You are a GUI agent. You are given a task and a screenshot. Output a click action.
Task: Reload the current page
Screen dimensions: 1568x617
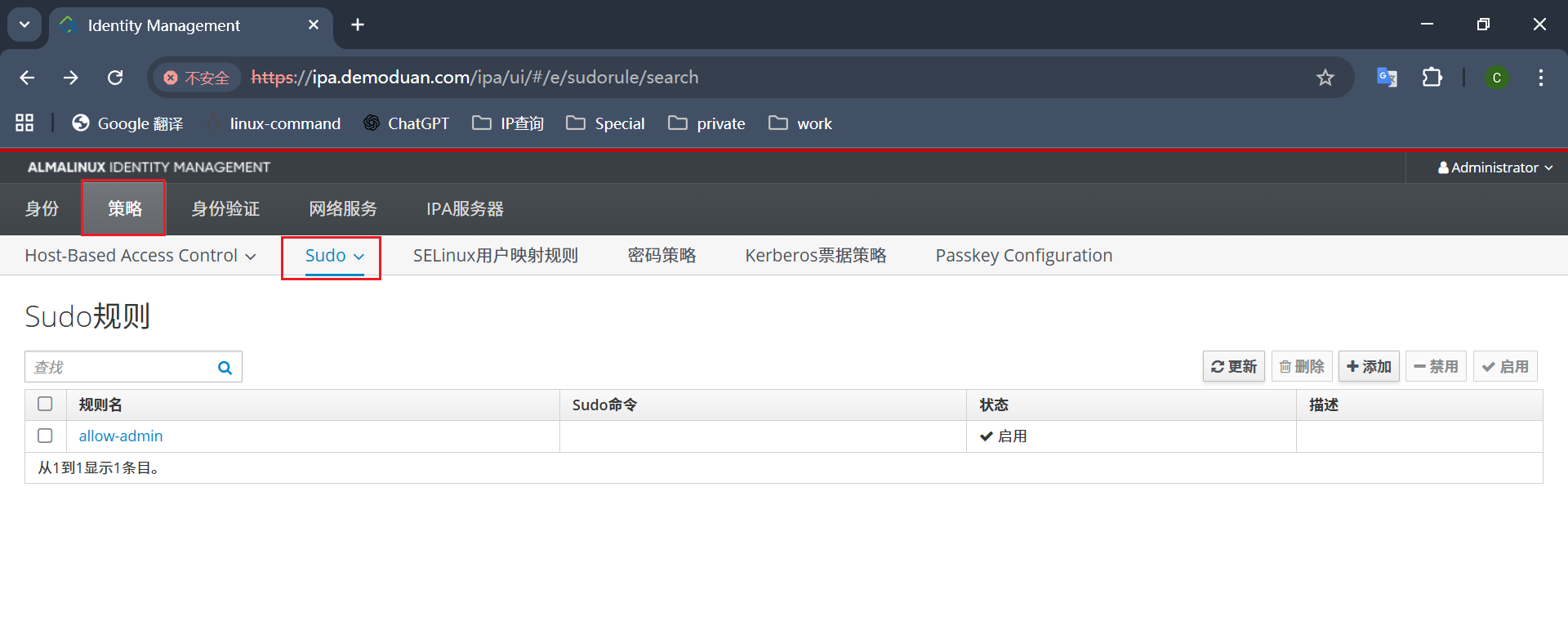click(x=115, y=78)
